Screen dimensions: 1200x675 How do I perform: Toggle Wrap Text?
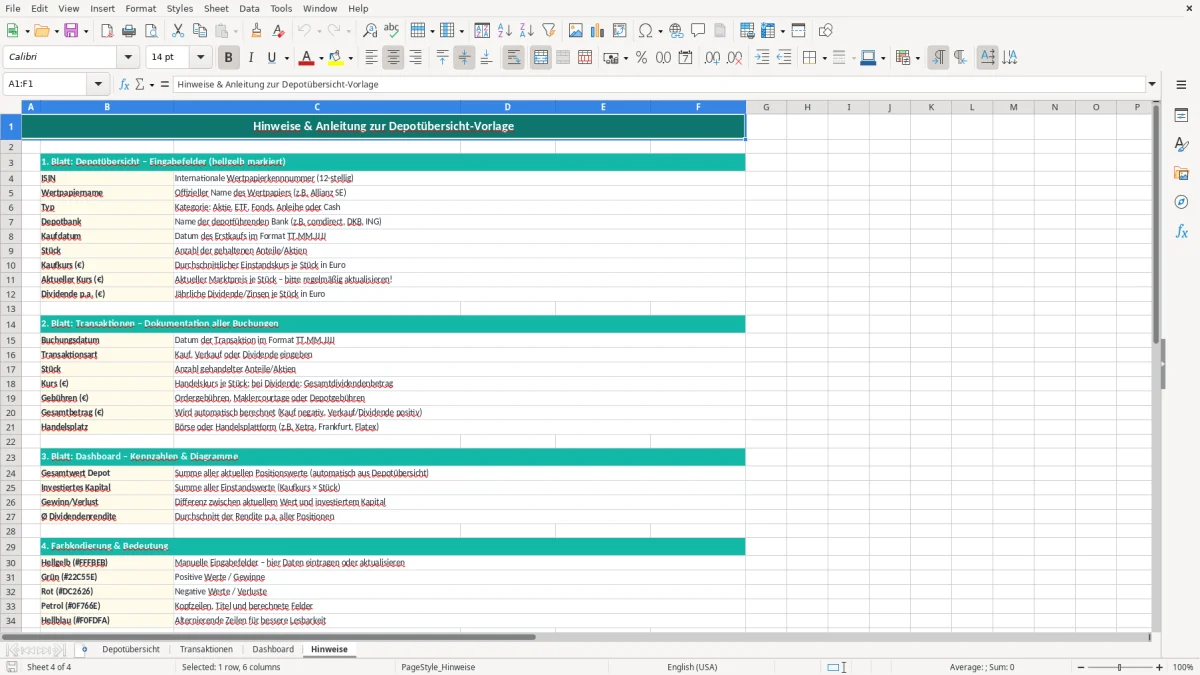click(514, 58)
